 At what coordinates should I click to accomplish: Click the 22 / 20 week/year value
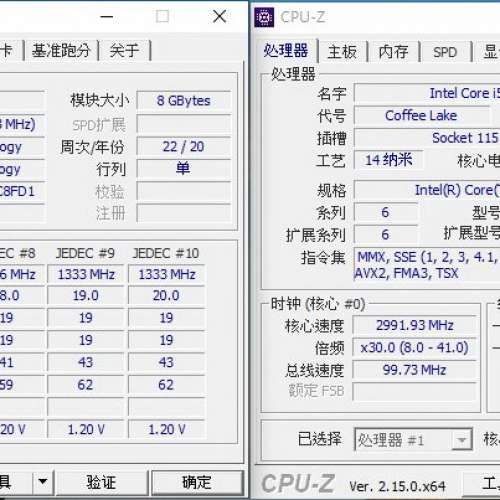tap(184, 147)
